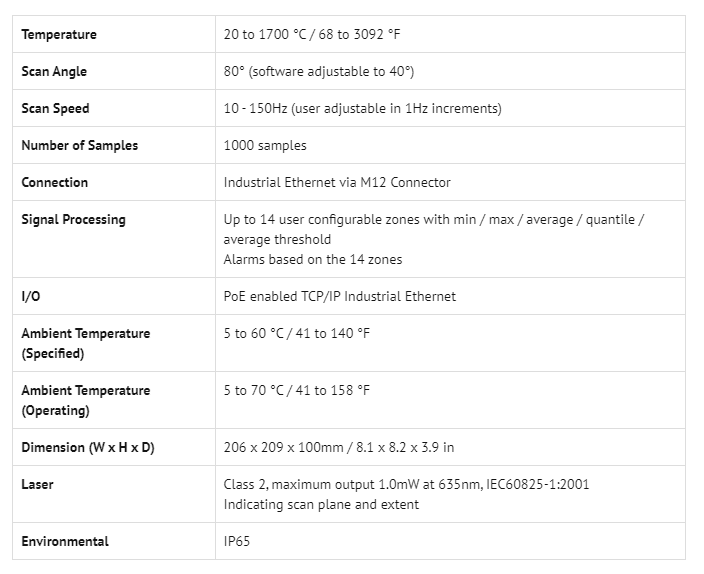Select PoE enabled TCP/IP Industrial Ethernet text
This screenshot has height=574, width=704.
pyautogui.click(x=340, y=297)
